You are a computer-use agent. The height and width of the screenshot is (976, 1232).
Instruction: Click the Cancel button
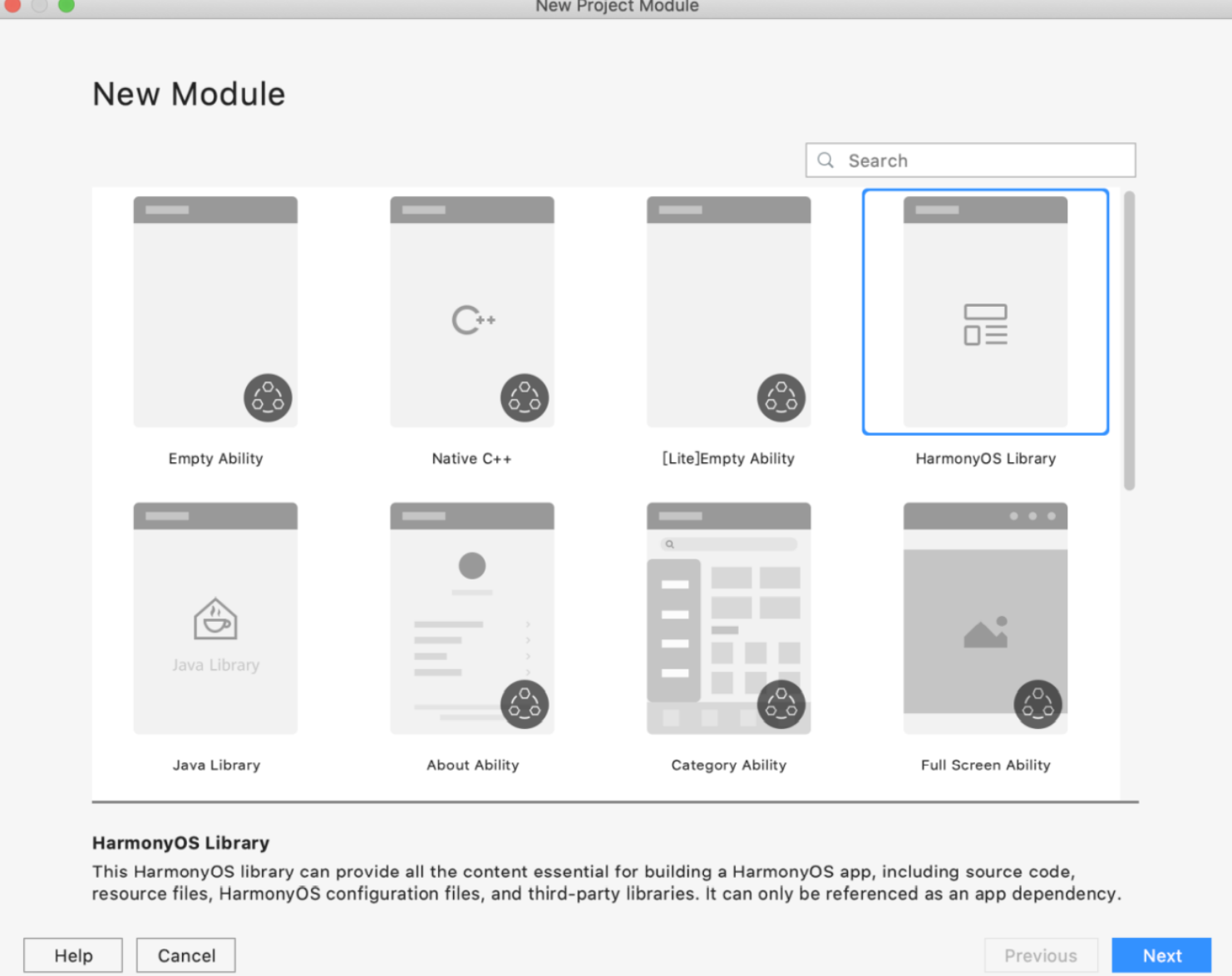pyautogui.click(x=186, y=955)
